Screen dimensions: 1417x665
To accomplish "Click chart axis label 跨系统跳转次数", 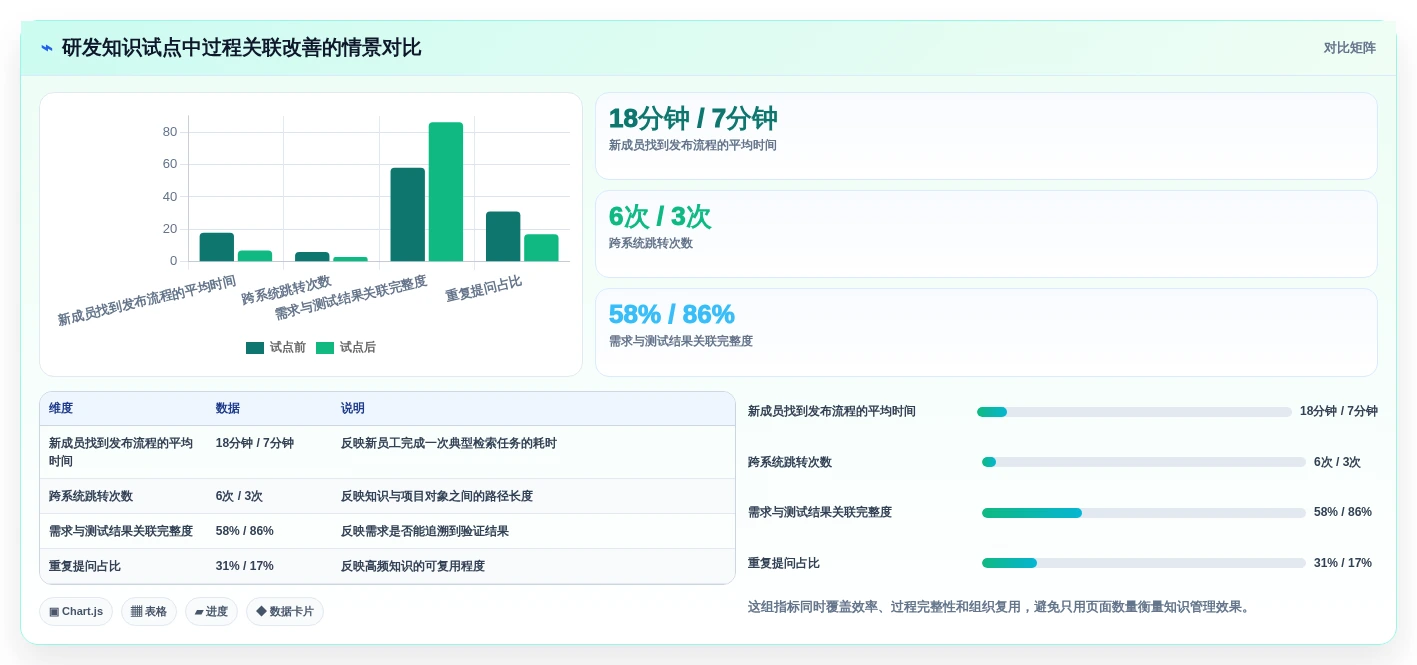I will tap(286, 290).
